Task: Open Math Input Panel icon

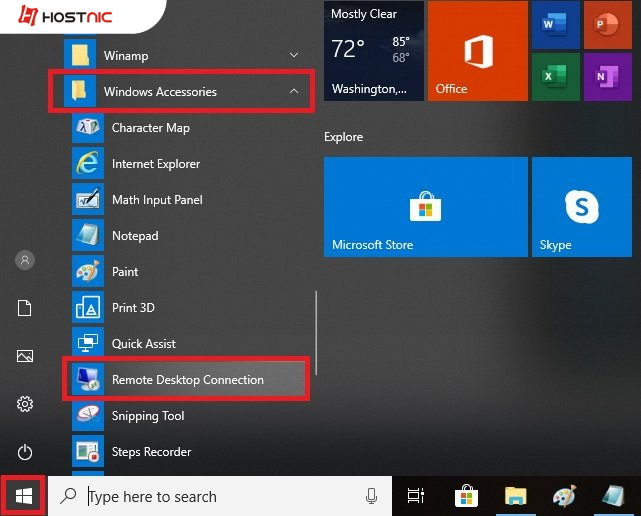Action: tap(88, 200)
